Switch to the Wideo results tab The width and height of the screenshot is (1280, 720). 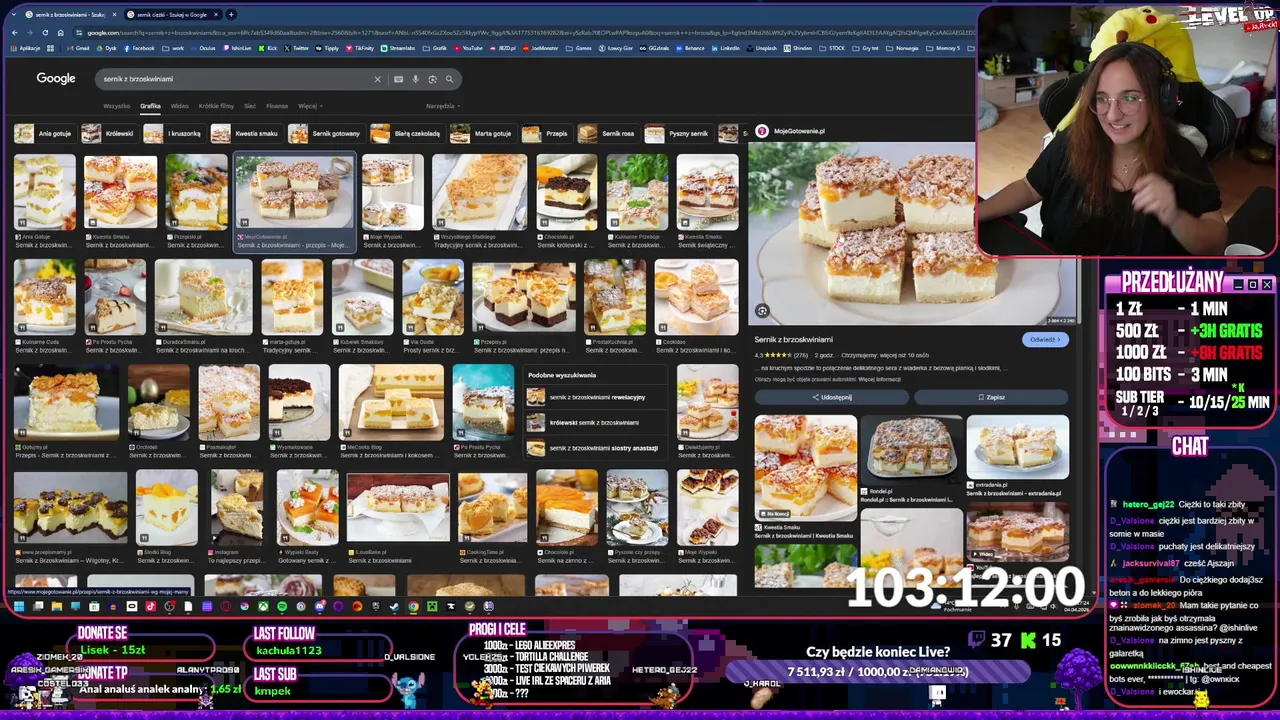pyautogui.click(x=179, y=106)
